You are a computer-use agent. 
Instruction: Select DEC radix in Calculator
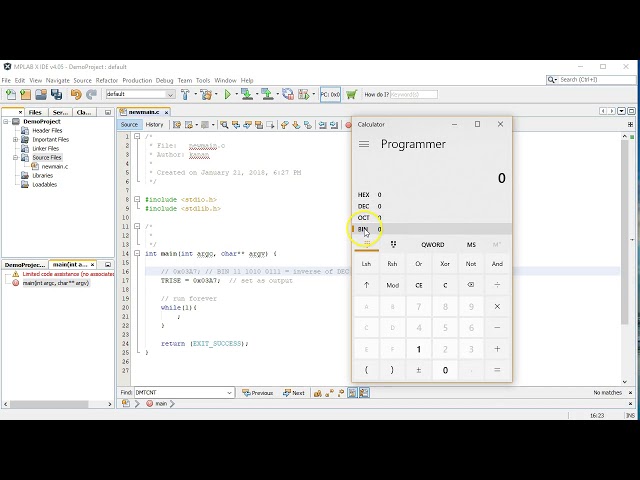(432, 206)
